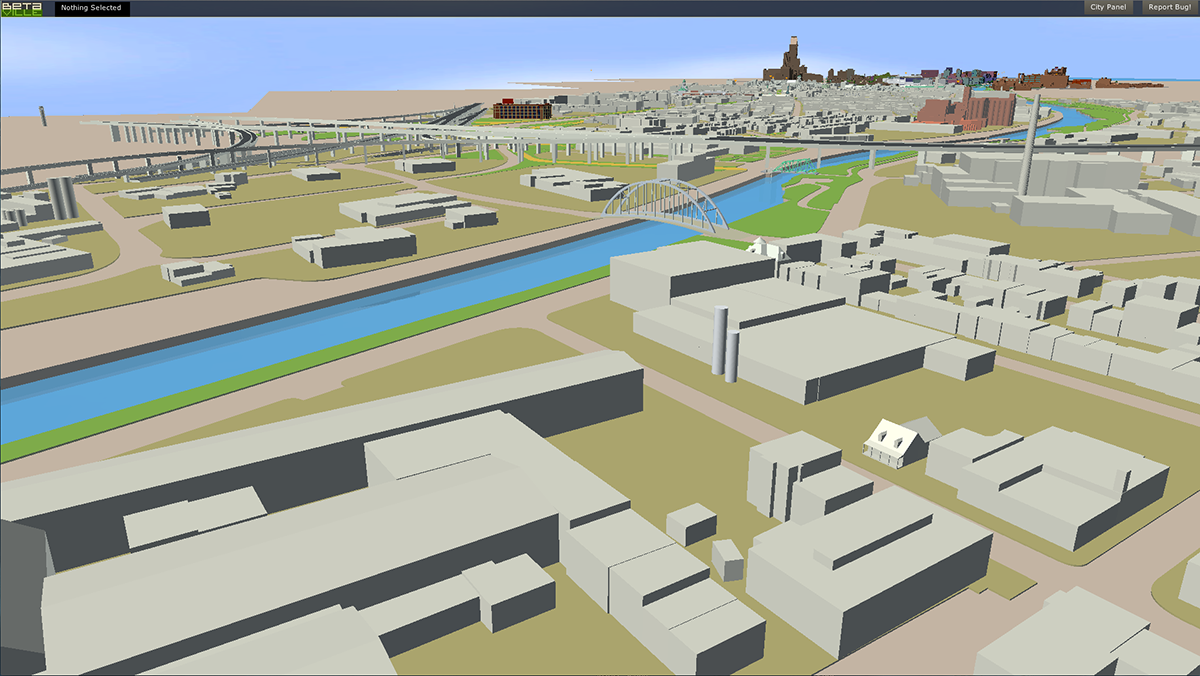Select the small cube building between the warehouses

[x=691, y=524]
